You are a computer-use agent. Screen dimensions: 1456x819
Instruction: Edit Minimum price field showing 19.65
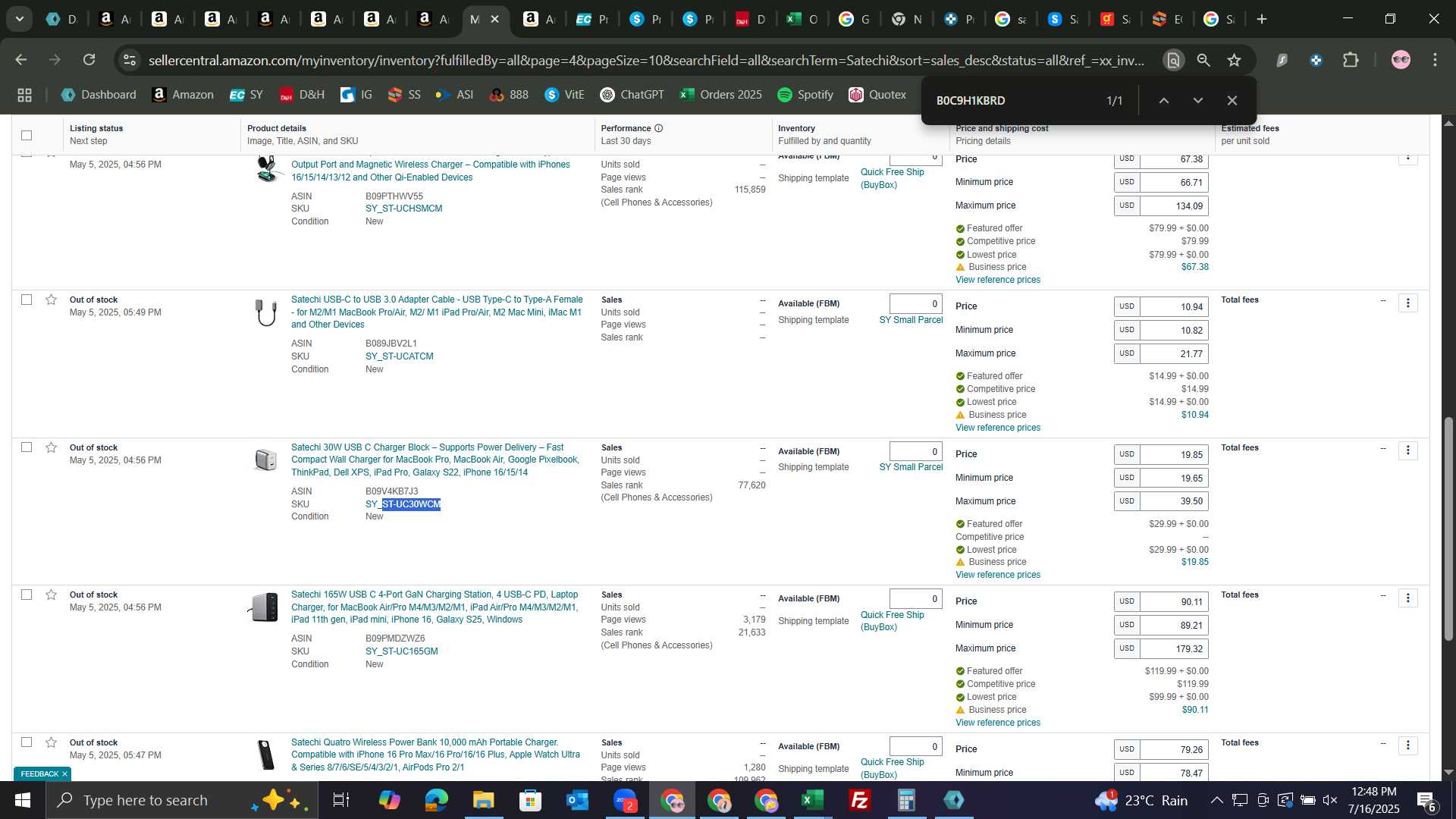[x=1174, y=479]
